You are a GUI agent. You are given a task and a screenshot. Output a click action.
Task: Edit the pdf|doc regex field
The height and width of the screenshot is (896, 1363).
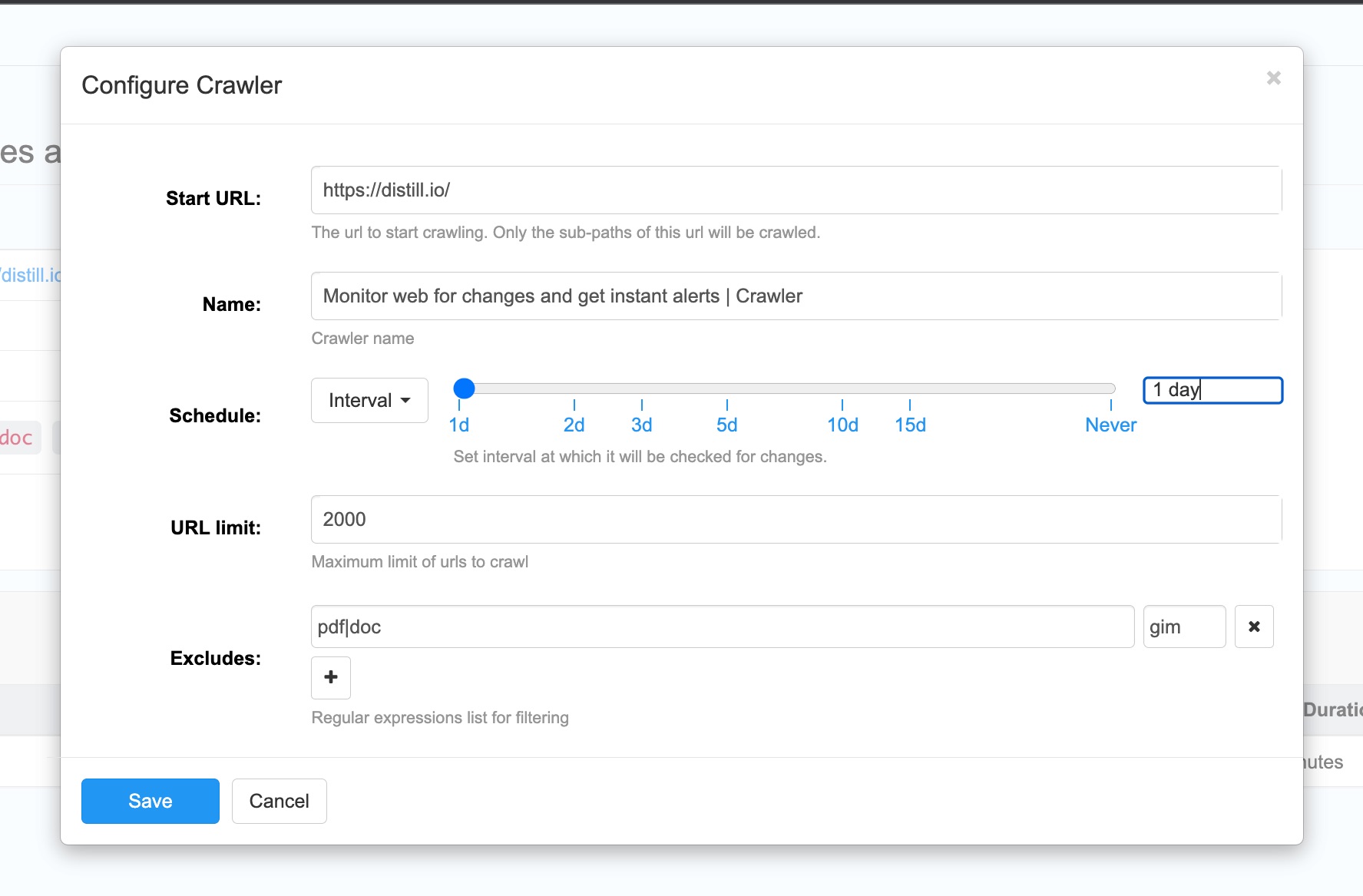point(722,627)
